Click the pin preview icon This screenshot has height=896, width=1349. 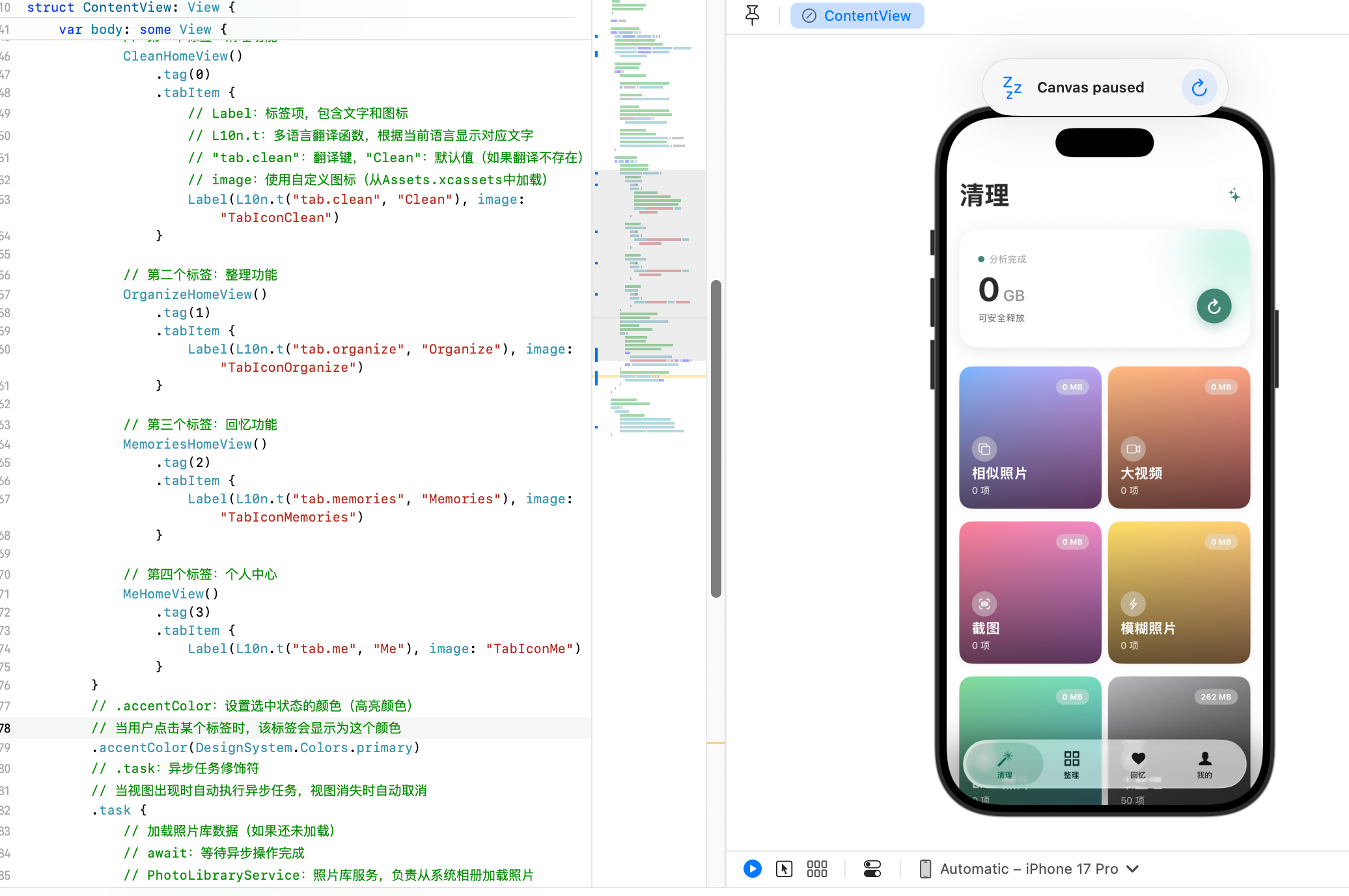752,15
